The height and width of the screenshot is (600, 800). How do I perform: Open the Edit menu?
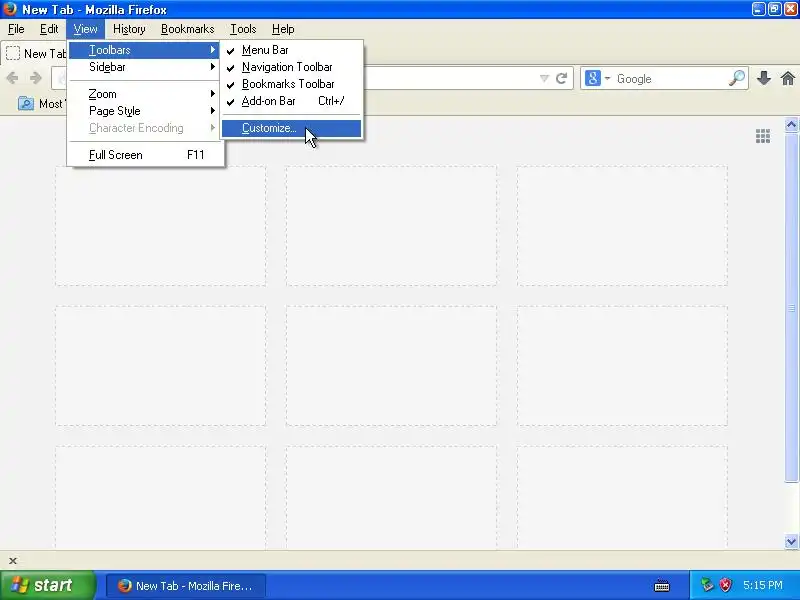(49, 29)
